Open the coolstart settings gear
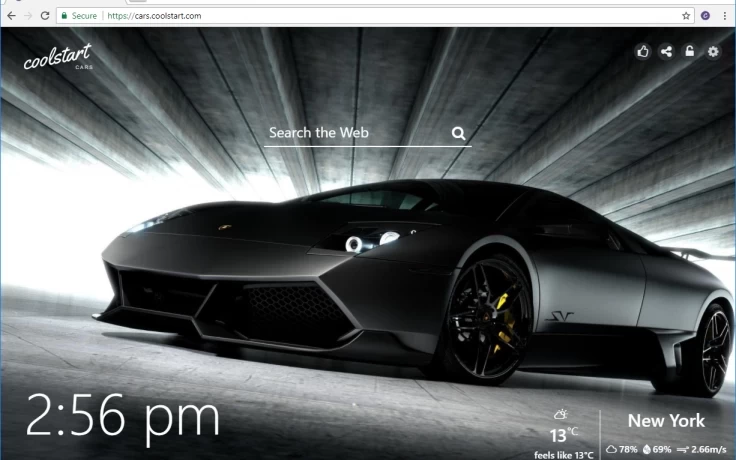 pos(713,51)
